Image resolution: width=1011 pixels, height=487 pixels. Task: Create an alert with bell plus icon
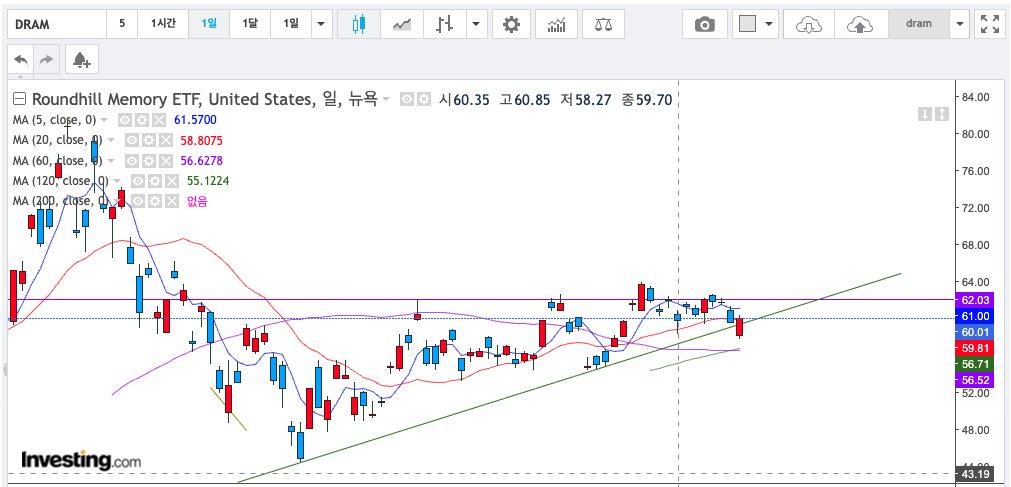click(x=81, y=60)
